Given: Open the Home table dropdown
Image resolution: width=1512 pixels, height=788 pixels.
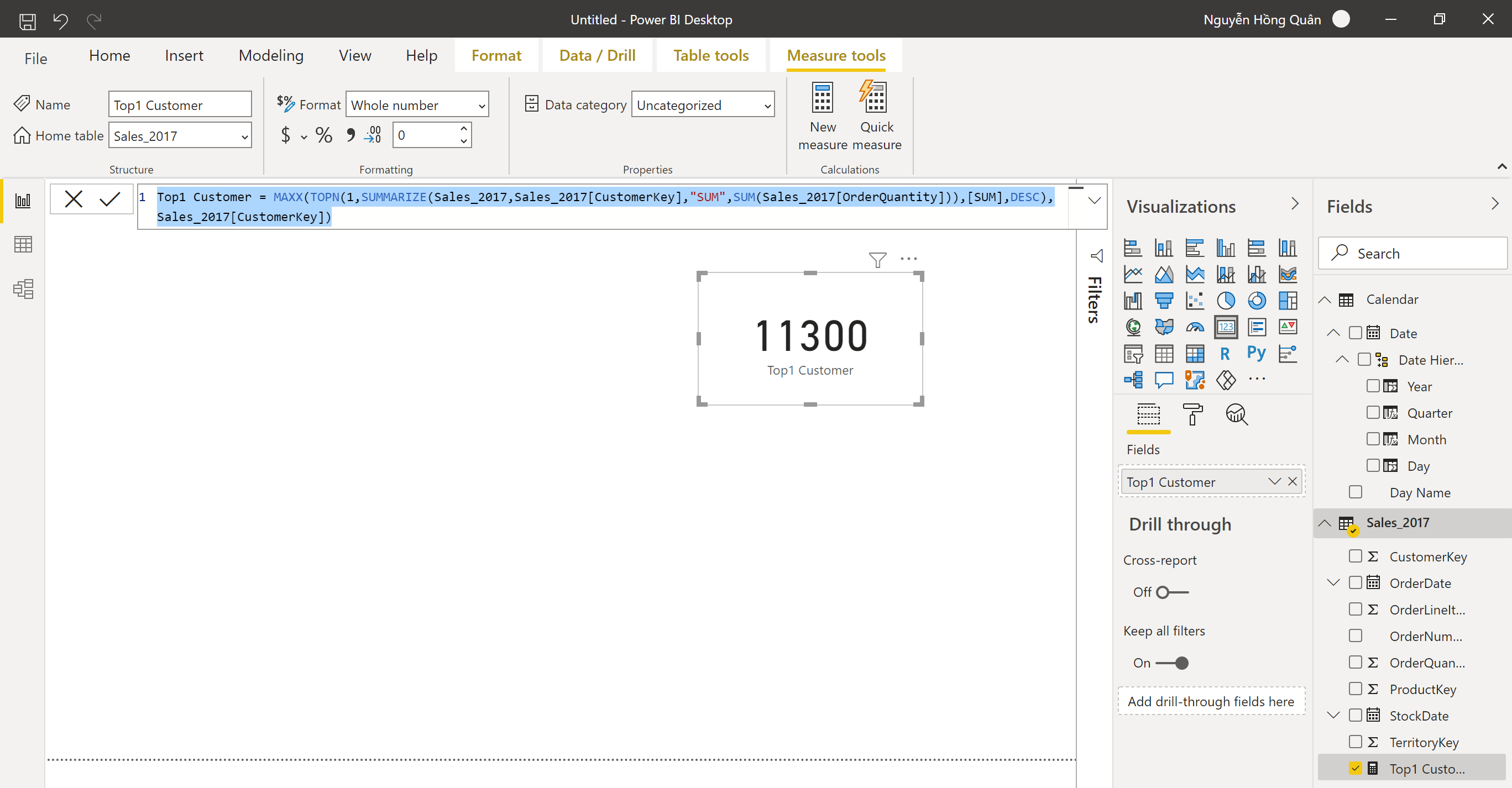Looking at the screenshot, I should [x=180, y=135].
